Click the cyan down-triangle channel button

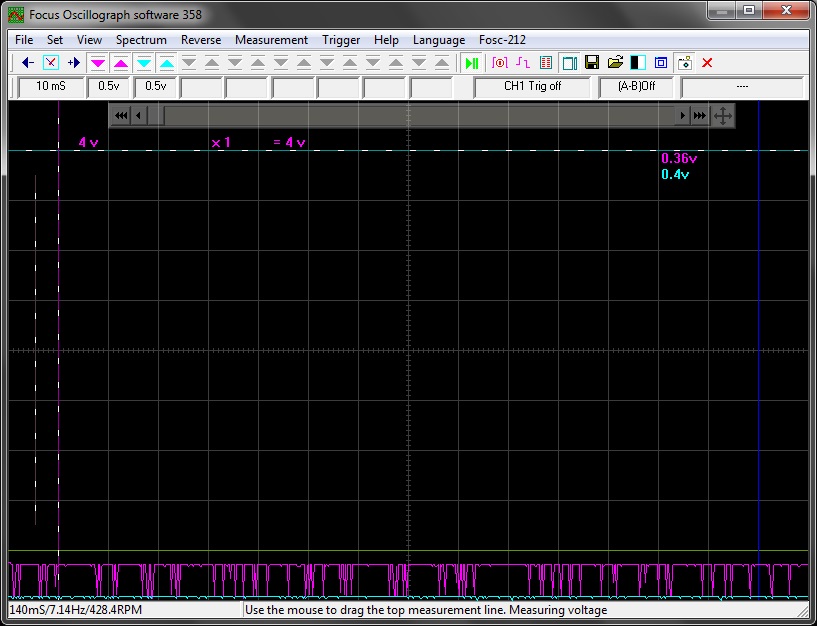coord(144,63)
